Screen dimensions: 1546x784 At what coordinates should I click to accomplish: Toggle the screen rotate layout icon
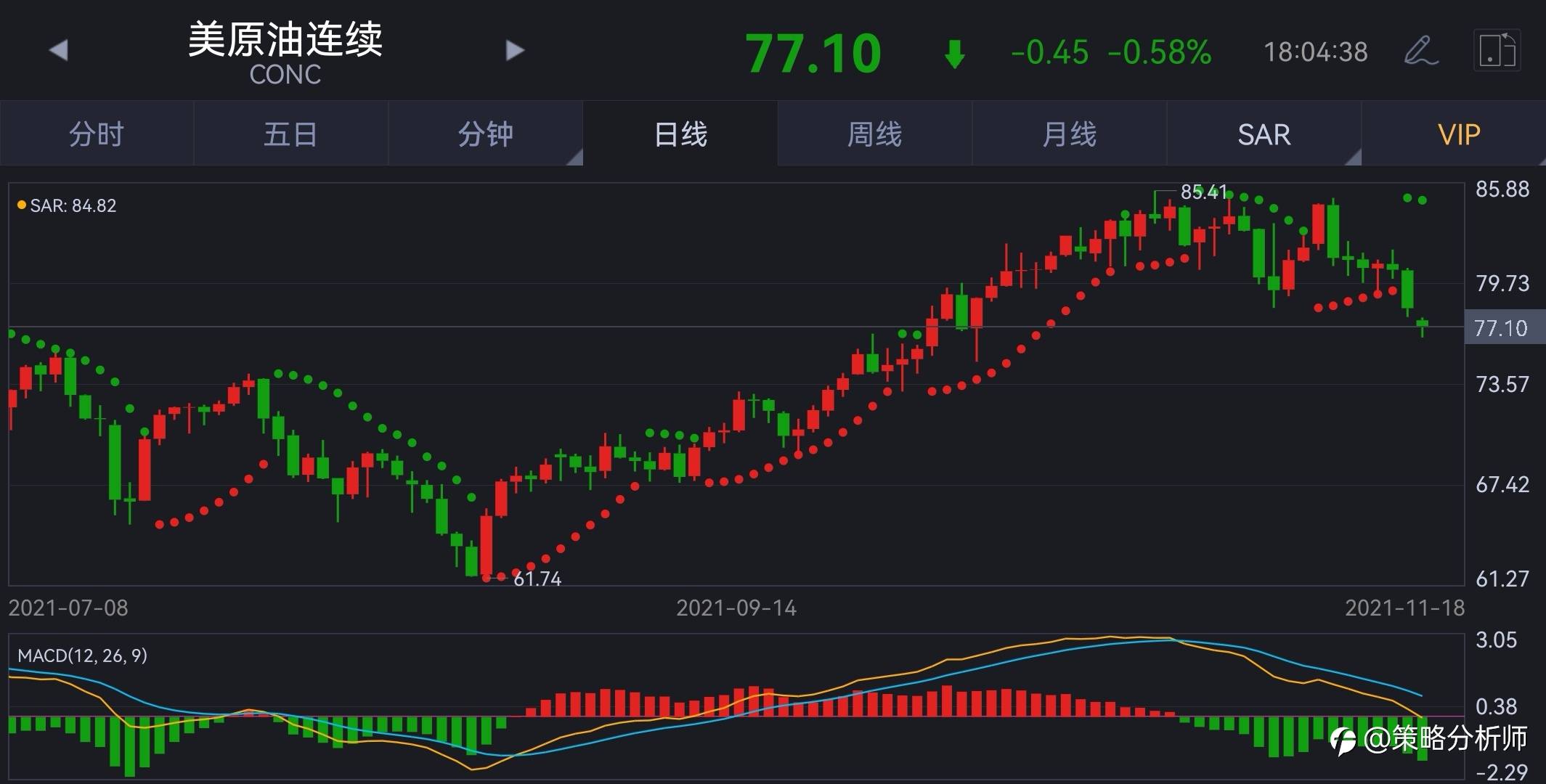1497,50
